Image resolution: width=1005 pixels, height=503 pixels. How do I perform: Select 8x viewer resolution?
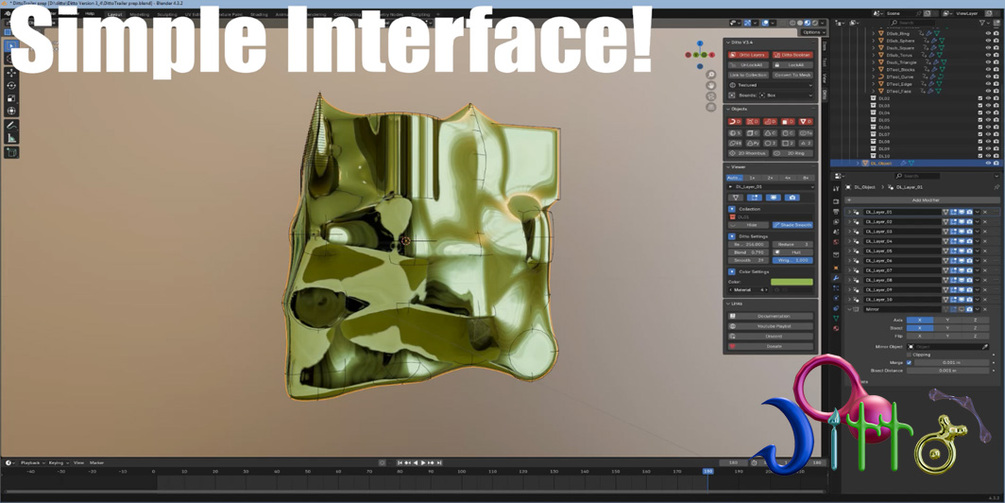(x=805, y=177)
